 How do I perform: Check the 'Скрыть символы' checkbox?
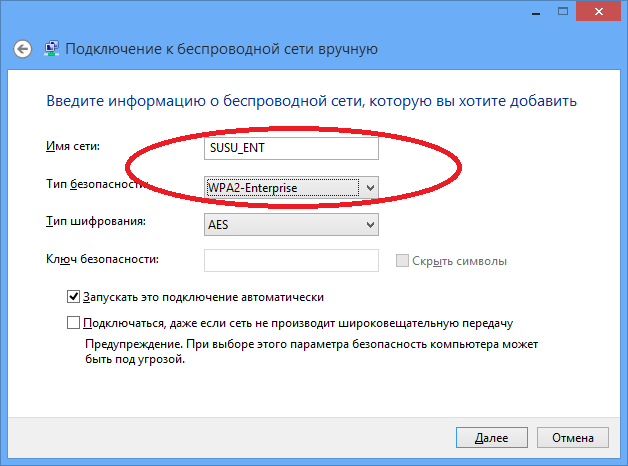coord(403,261)
